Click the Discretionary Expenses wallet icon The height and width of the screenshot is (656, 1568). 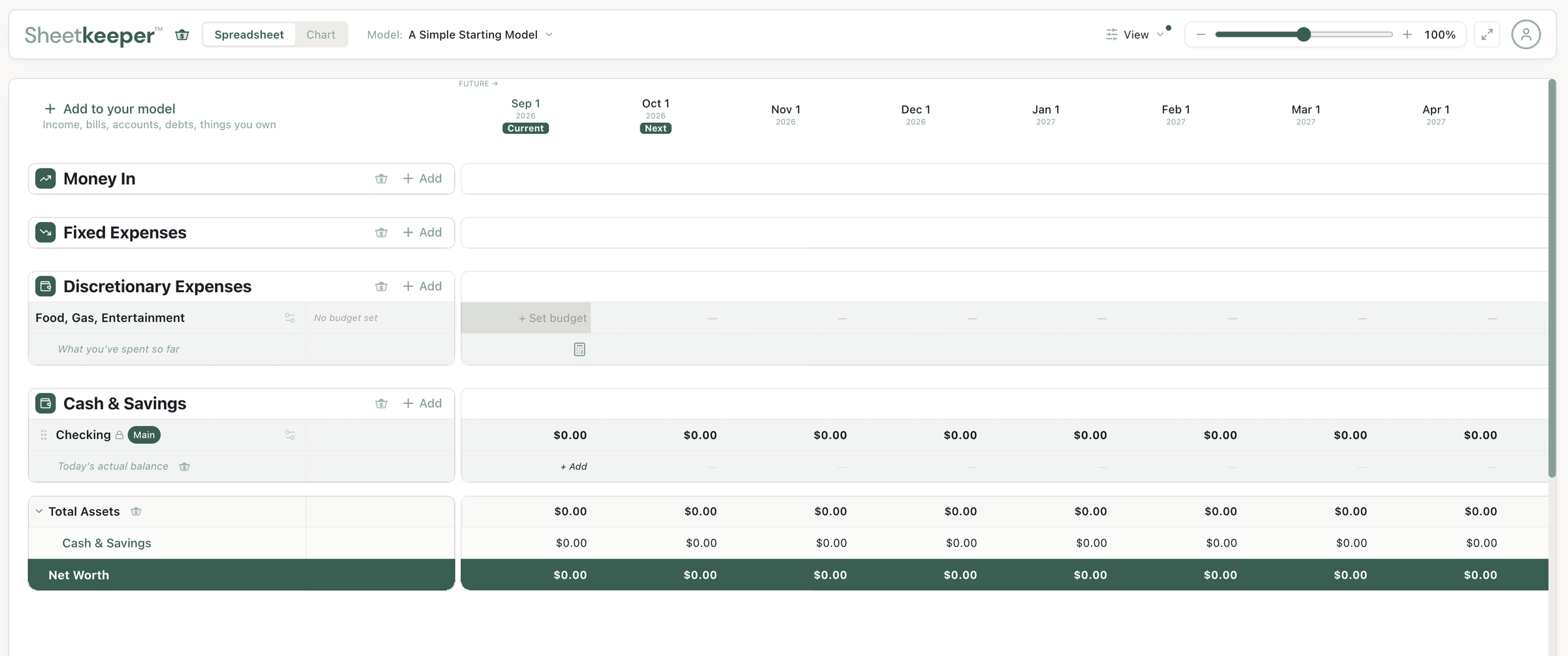46,286
